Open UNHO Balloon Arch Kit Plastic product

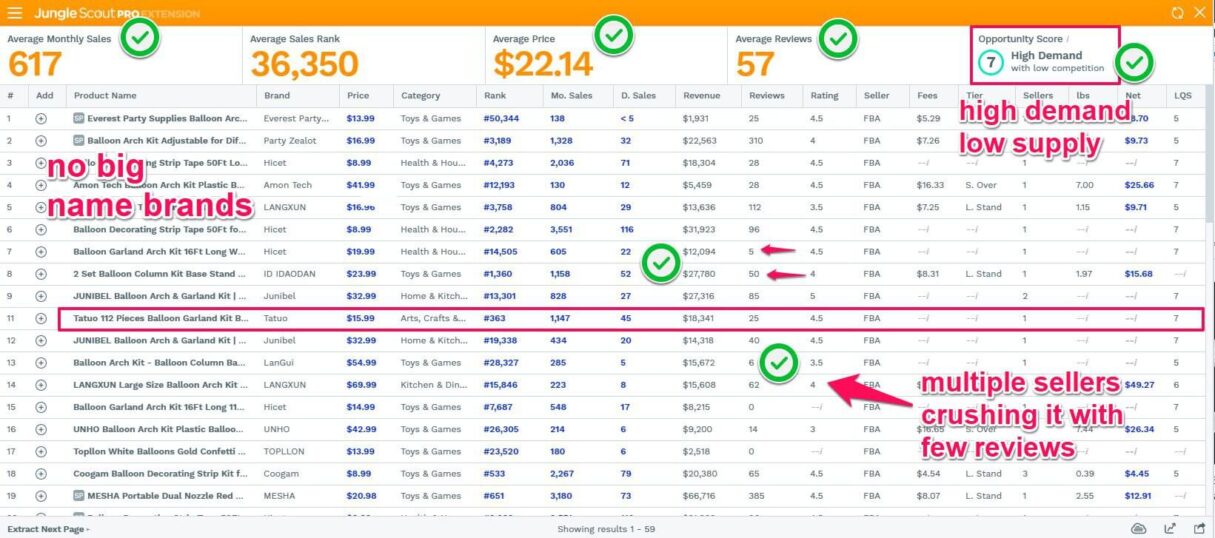click(x=160, y=429)
